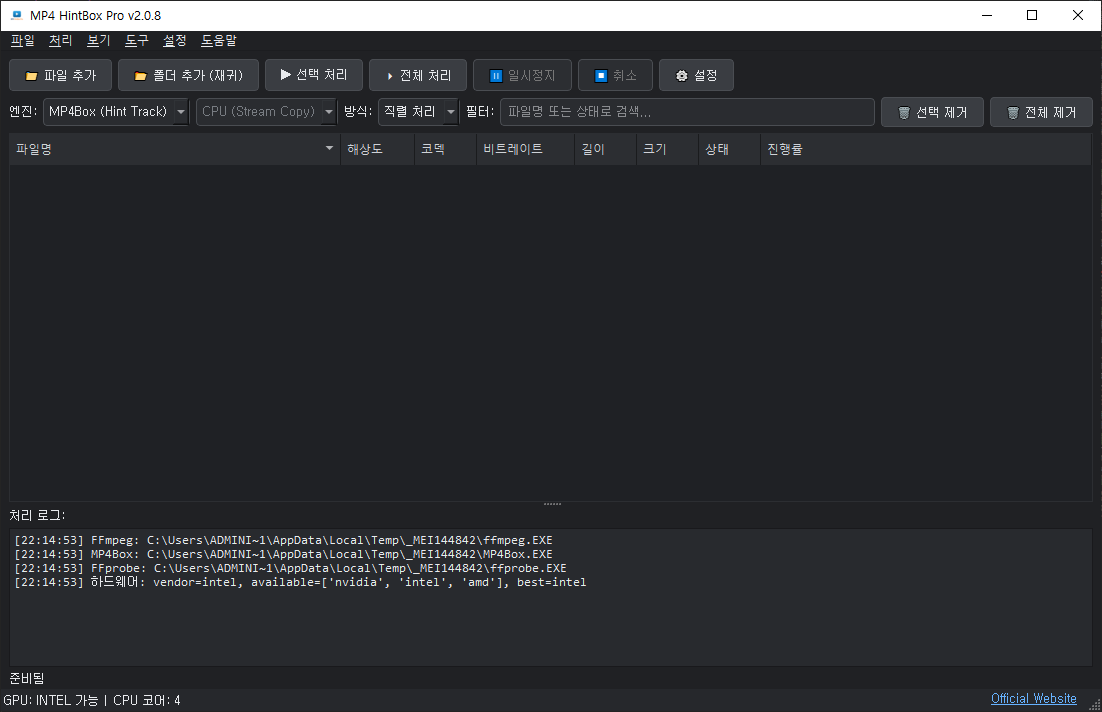Click the 전체 처리 button label
This screenshot has width=1102, height=712.
coord(426,75)
